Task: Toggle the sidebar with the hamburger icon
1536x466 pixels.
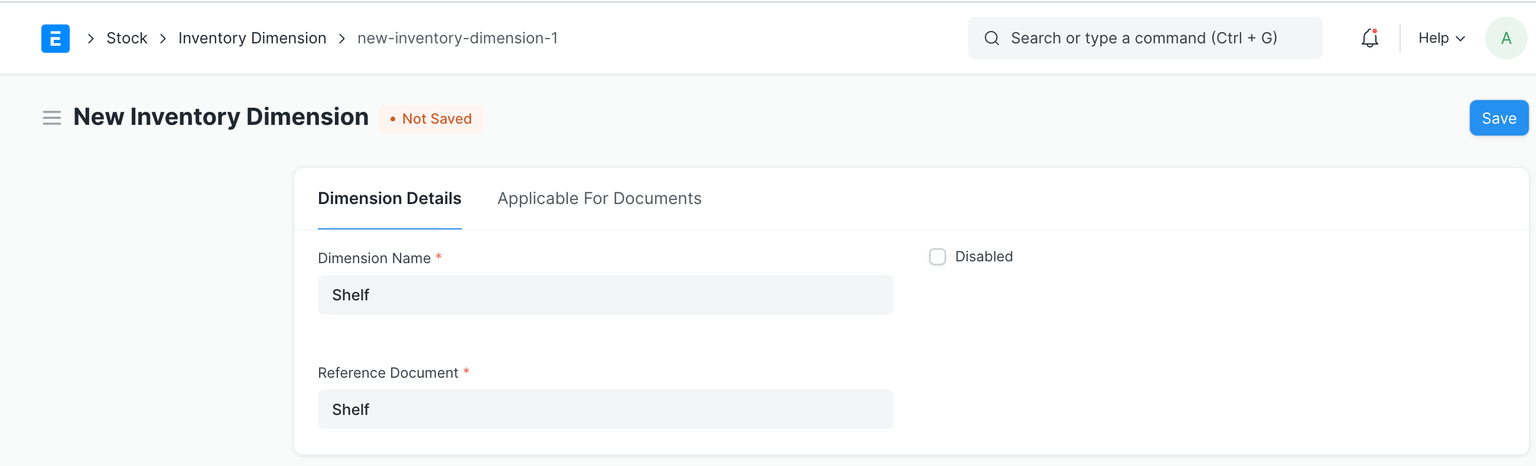Action: point(52,118)
